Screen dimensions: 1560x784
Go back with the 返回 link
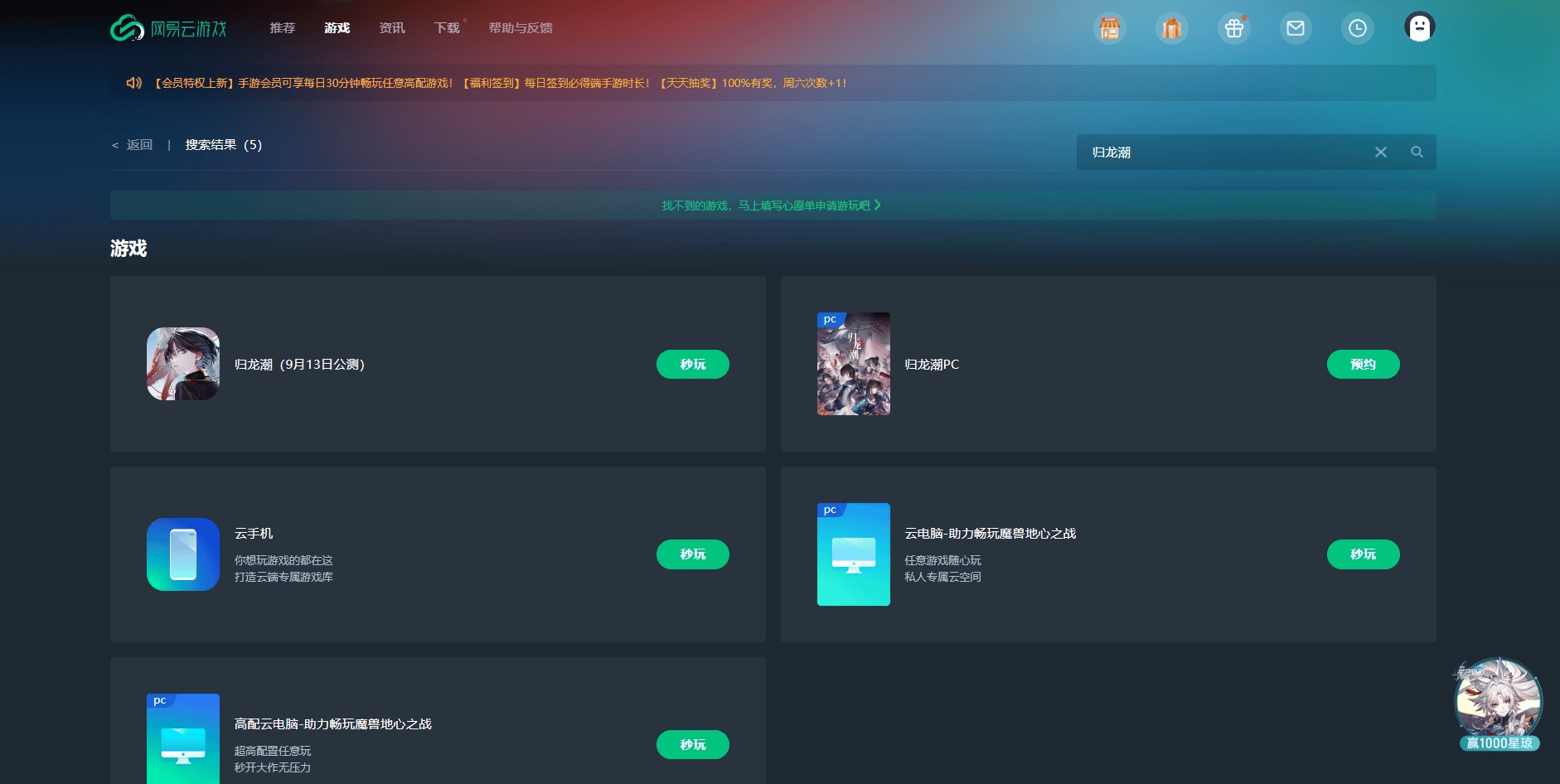tap(133, 145)
